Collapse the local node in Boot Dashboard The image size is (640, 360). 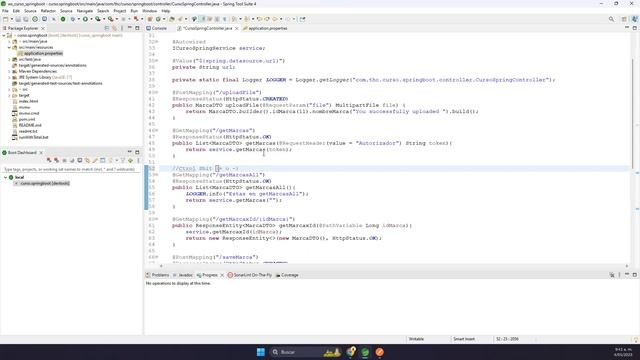(x=5, y=178)
